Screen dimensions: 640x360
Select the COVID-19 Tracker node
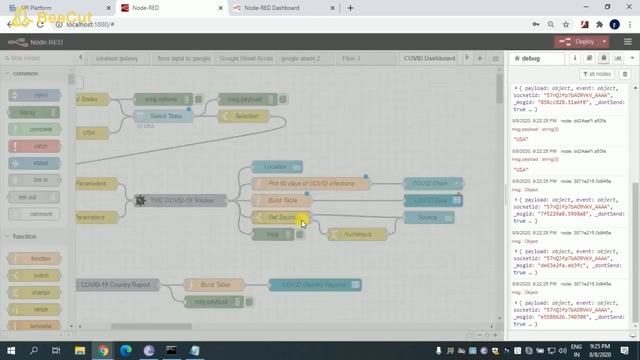click(181, 200)
